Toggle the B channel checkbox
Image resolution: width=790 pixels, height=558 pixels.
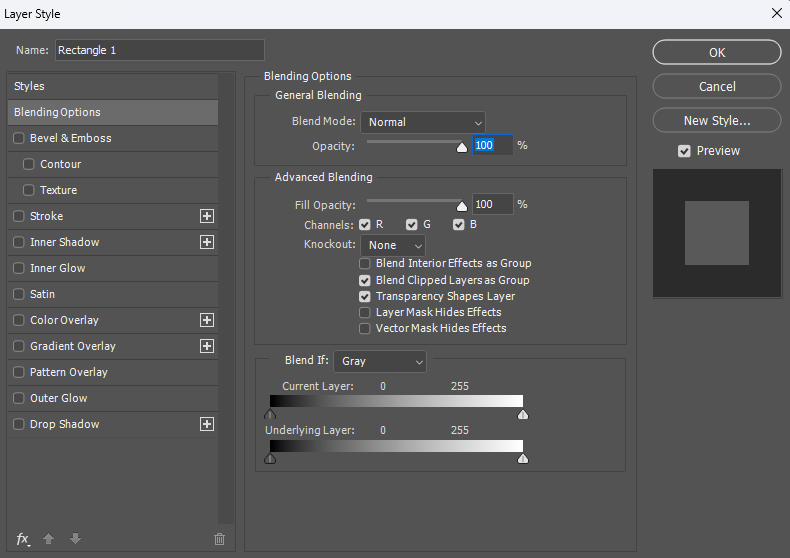point(458,225)
